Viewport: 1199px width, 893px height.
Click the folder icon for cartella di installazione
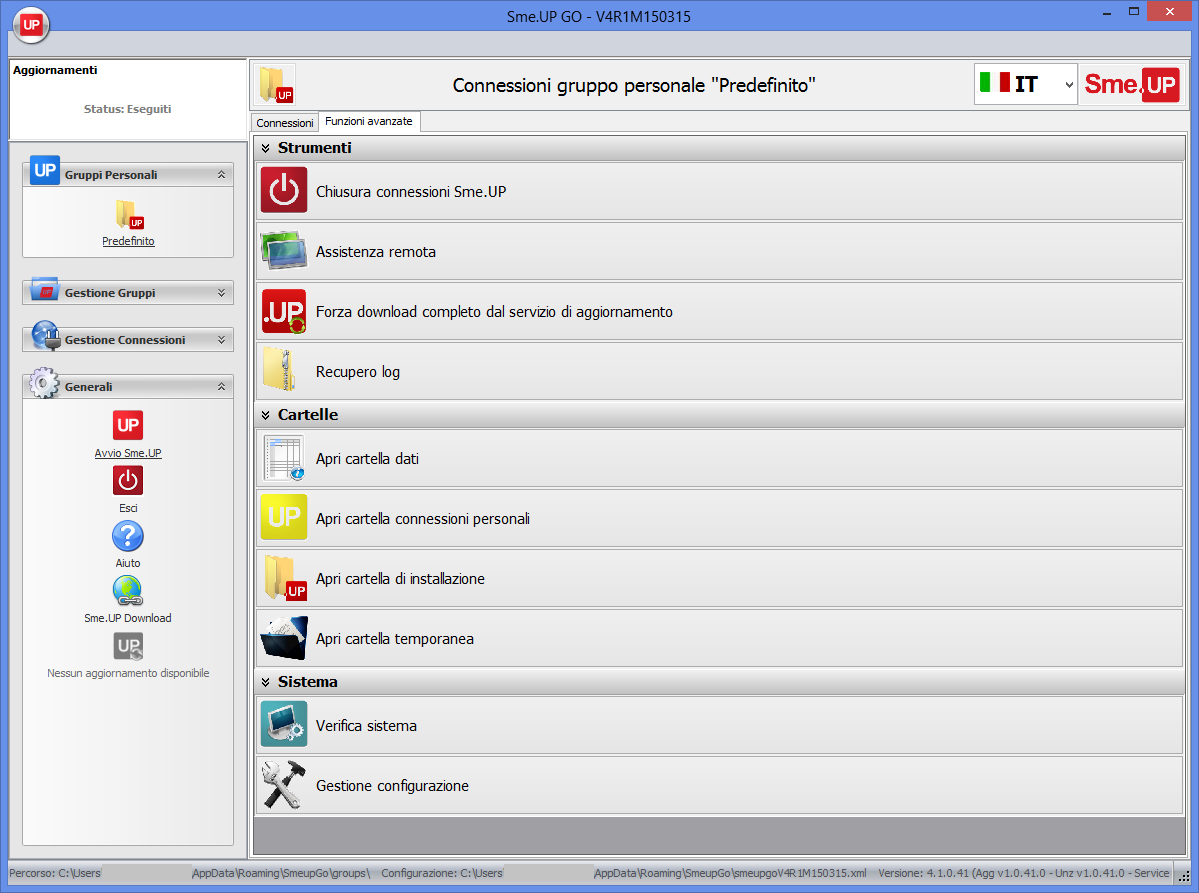[x=284, y=578]
